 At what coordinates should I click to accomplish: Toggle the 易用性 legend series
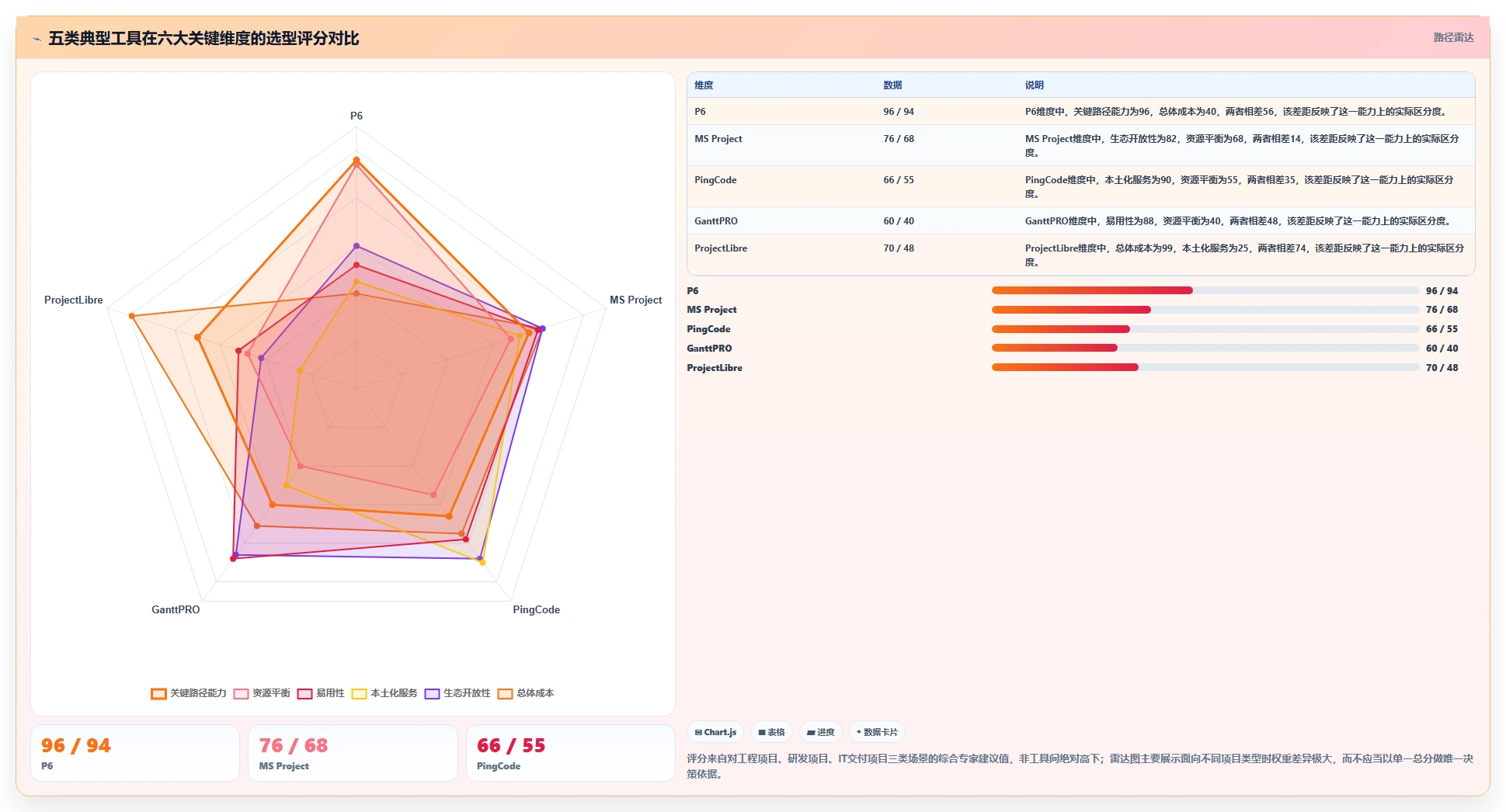[x=321, y=693]
